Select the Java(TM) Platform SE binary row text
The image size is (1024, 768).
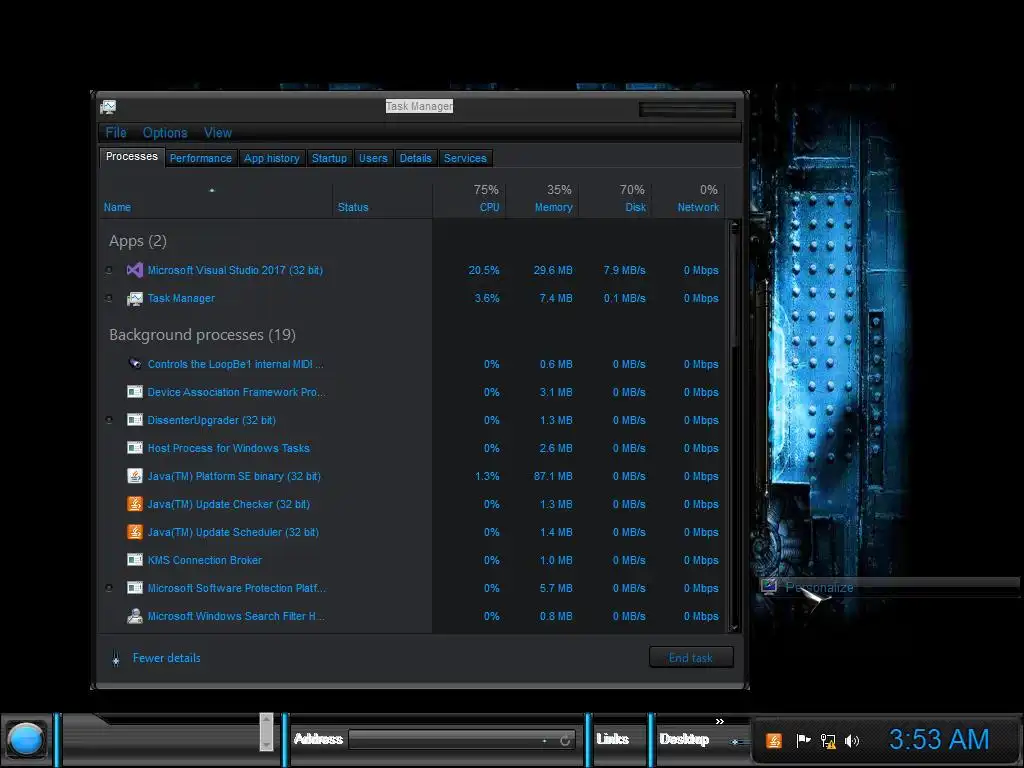point(234,476)
